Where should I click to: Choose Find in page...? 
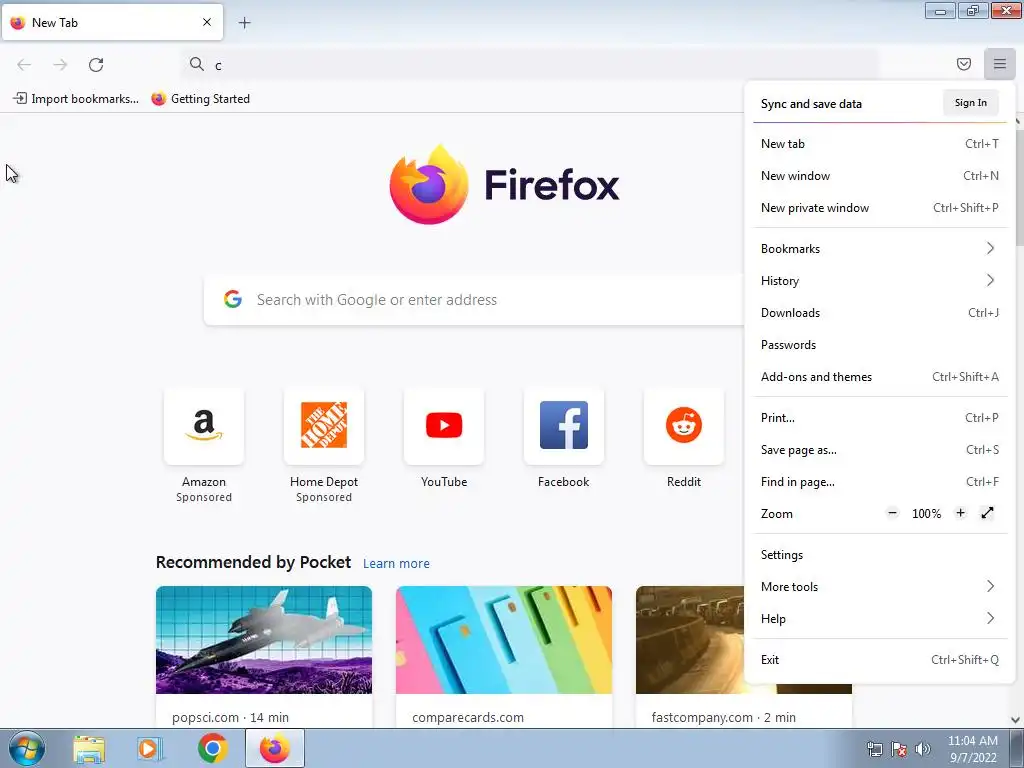[x=879, y=482]
